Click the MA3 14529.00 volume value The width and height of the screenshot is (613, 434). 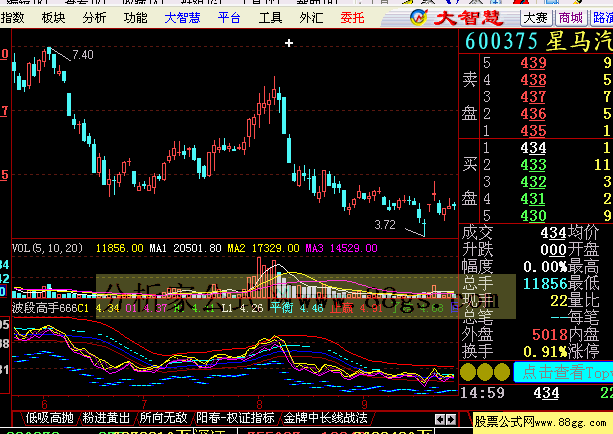click(341, 248)
